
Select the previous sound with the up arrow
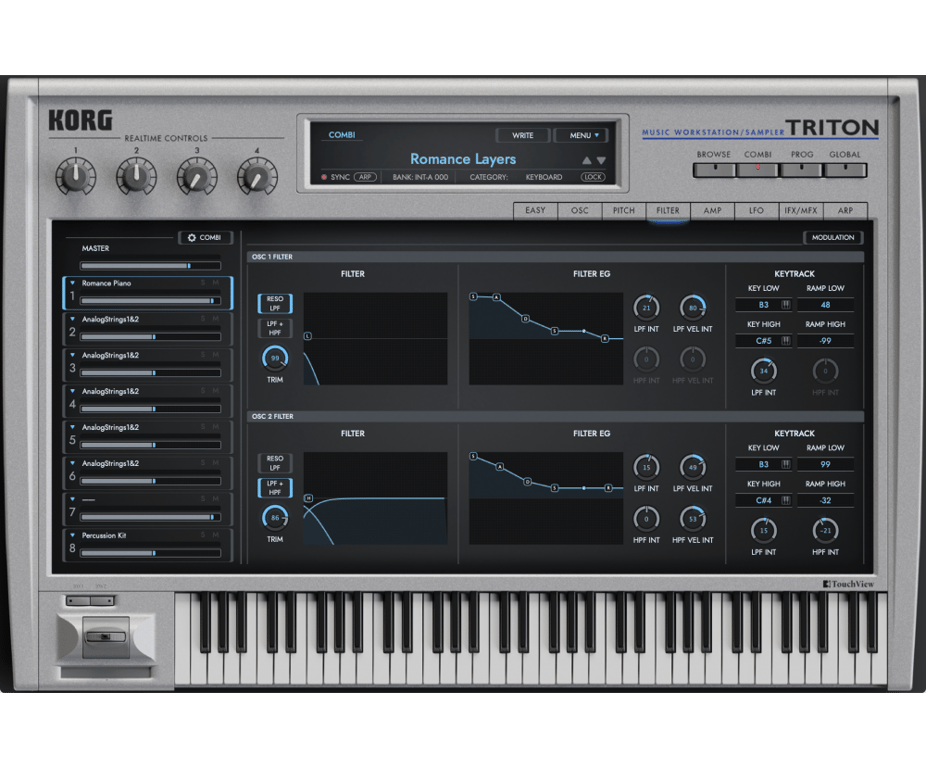[x=586, y=160]
